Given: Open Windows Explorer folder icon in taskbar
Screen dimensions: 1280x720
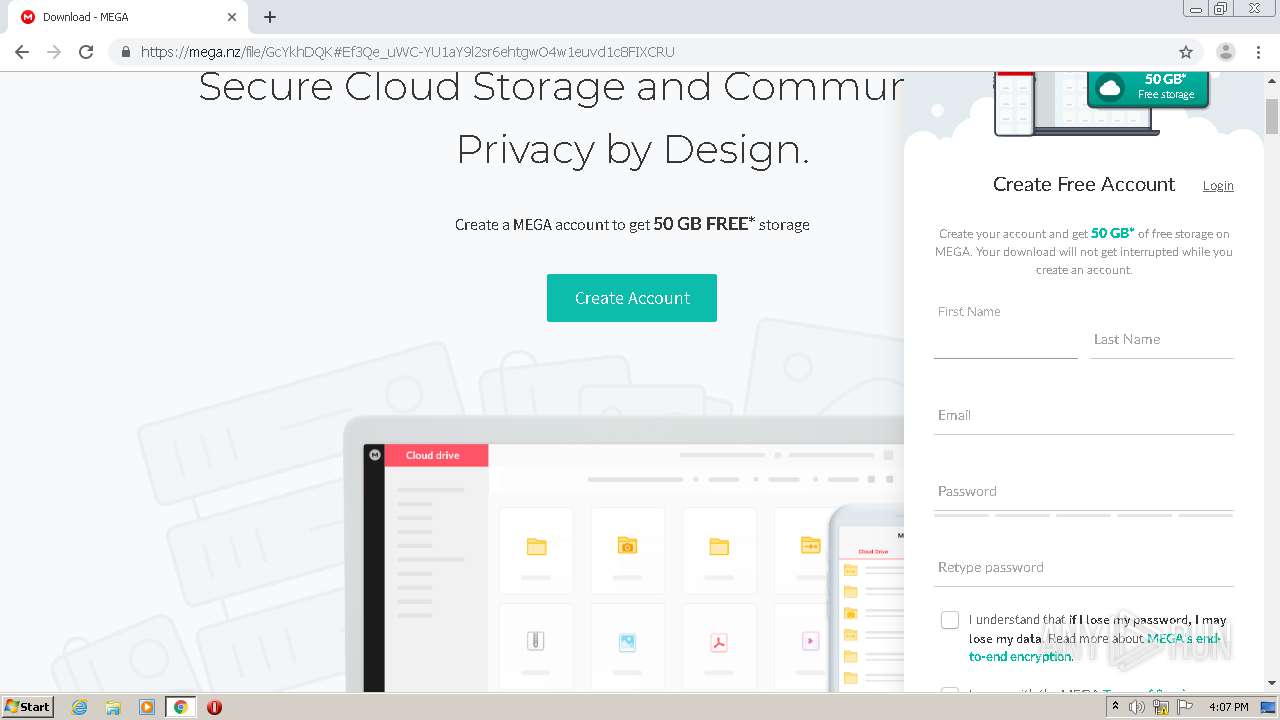Looking at the screenshot, I should click(x=113, y=707).
